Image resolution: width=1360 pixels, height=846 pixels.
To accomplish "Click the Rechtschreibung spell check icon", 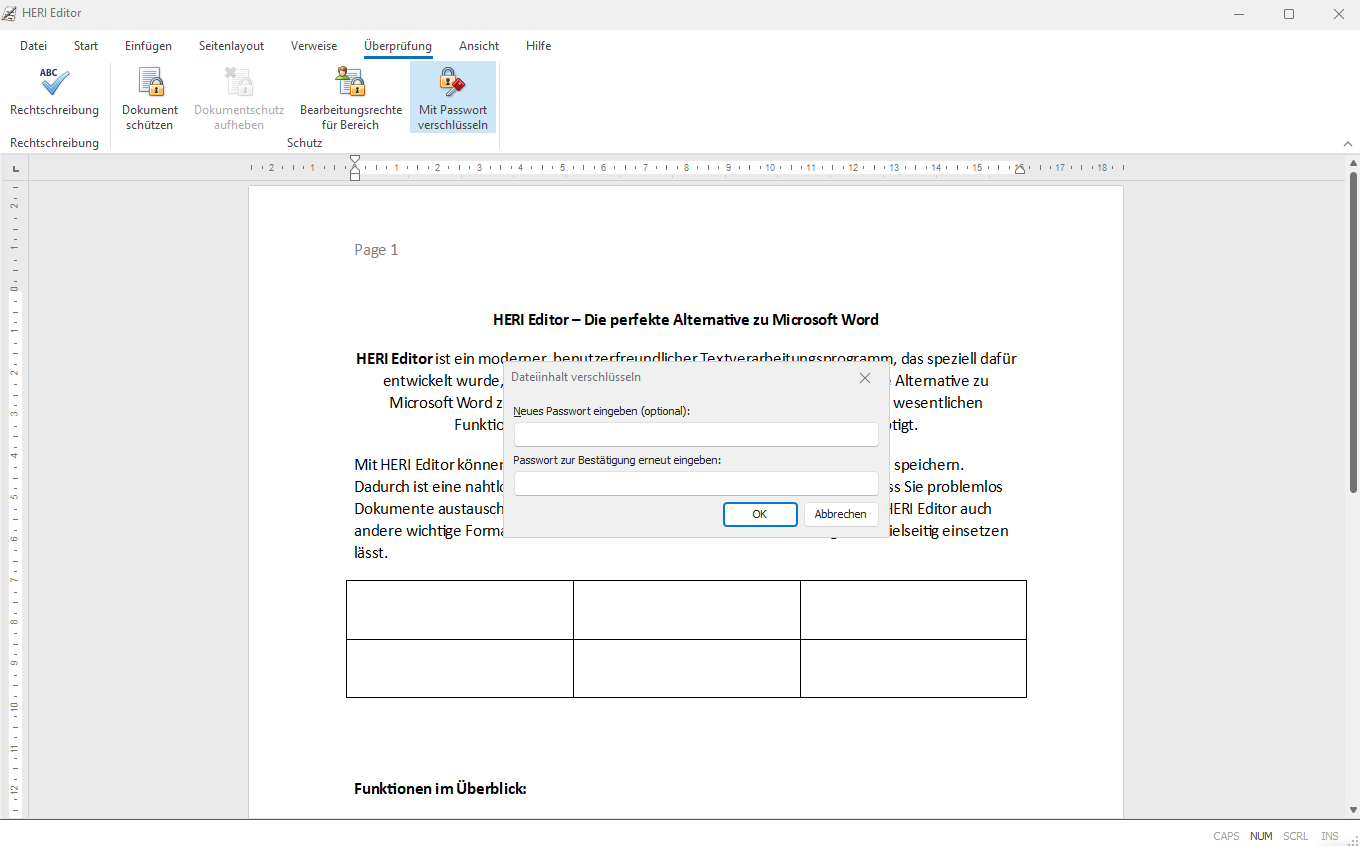I will click(x=54, y=82).
